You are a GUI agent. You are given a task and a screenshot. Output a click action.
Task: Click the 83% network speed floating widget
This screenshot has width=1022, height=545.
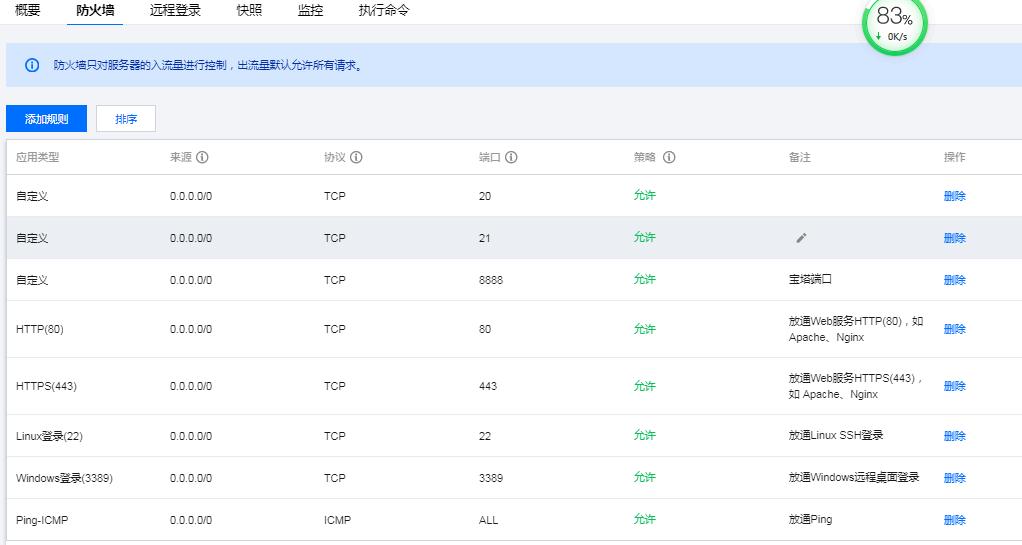pos(894,25)
